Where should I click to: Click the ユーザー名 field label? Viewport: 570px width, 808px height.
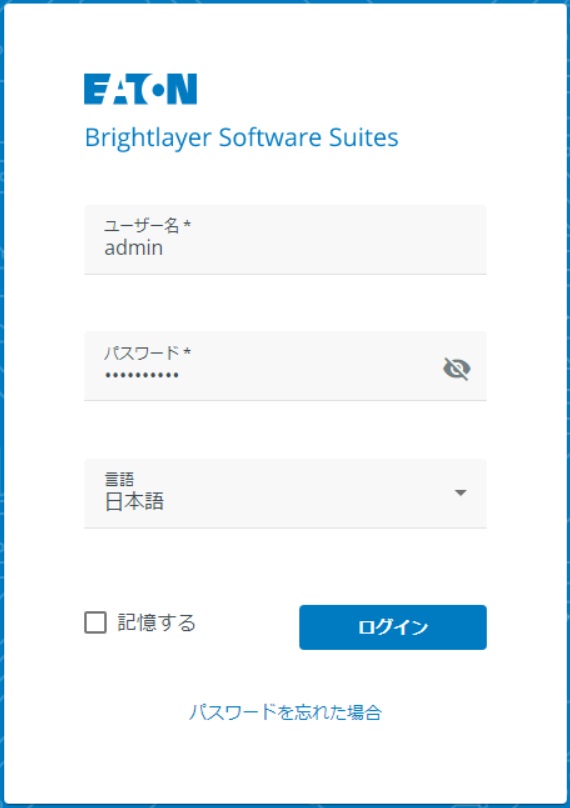[x=147, y=225]
